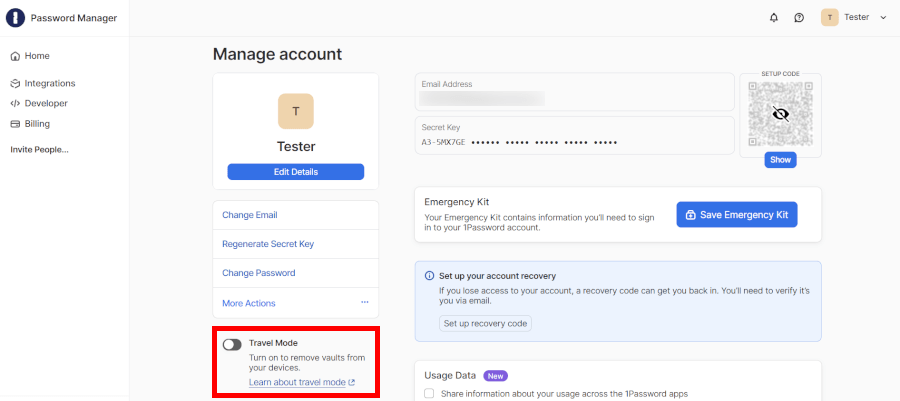Click Invite People in sidebar
This screenshot has height=401, width=900.
coord(39,150)
